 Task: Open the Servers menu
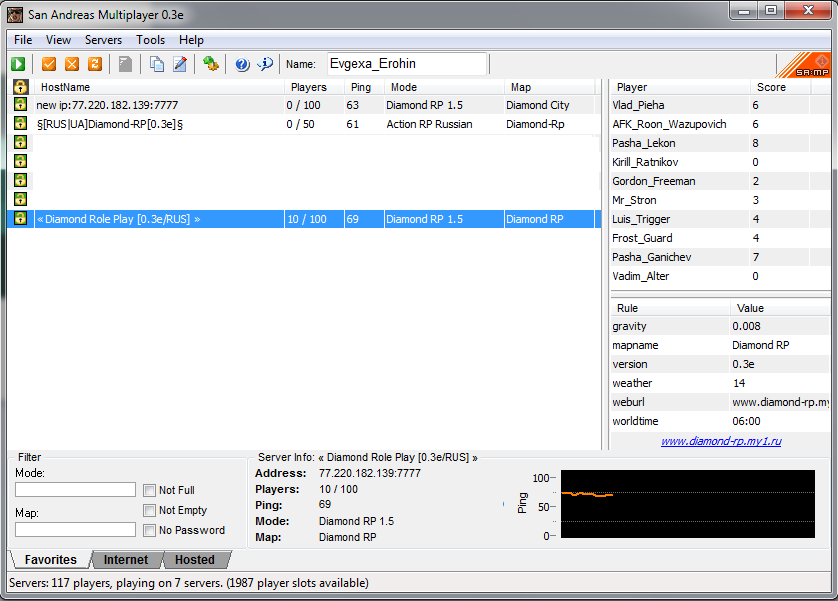point(103,40)
